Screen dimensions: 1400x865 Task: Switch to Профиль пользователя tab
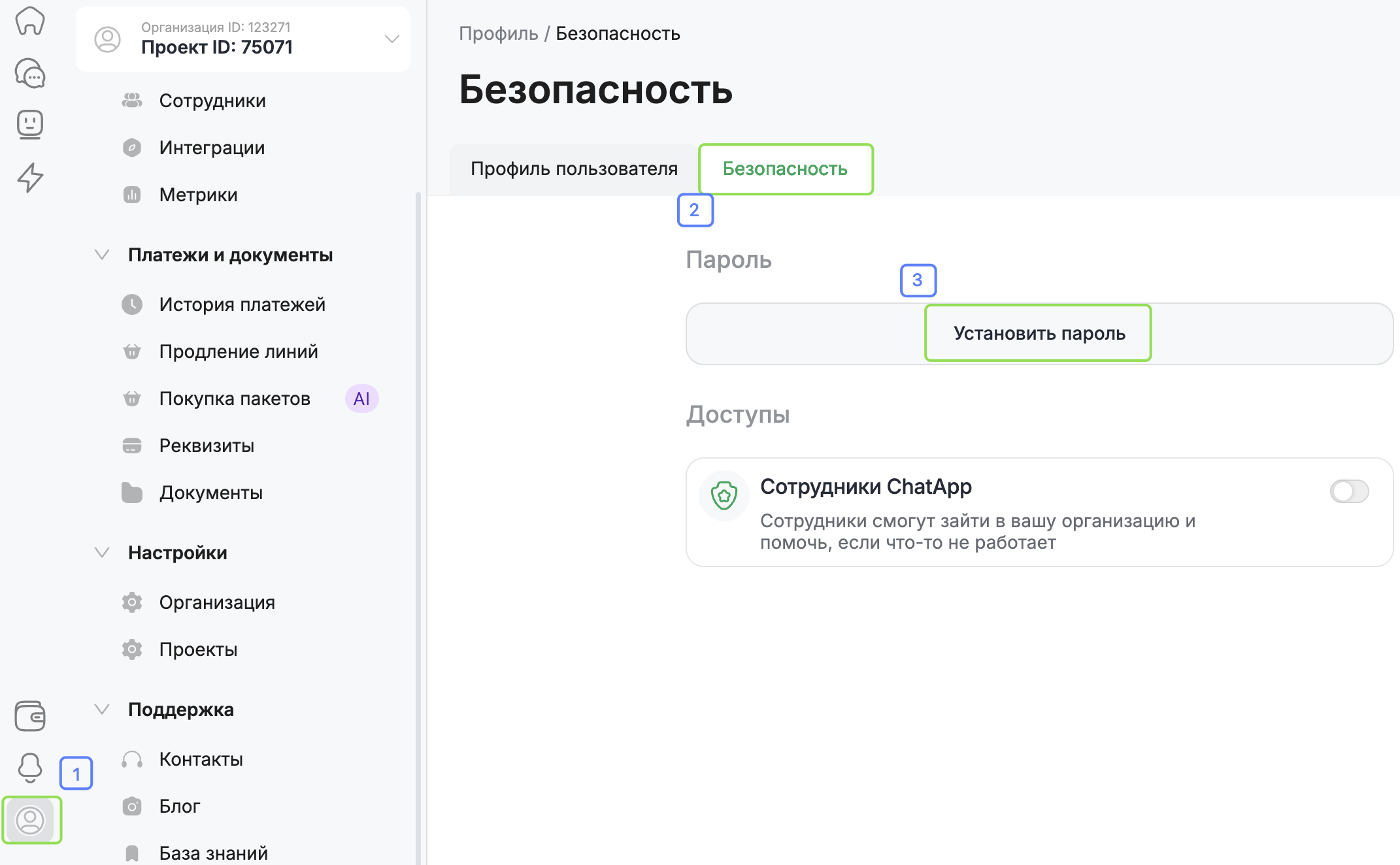pyautogui.click(x=574, y=169)
